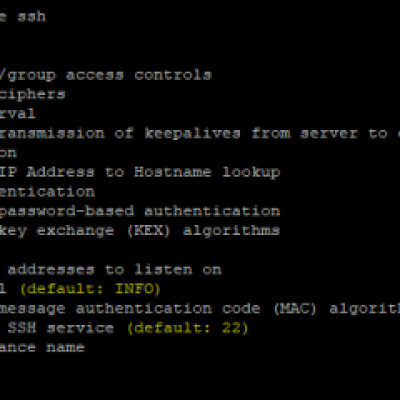Click the 'entication' text line
This screenshot has width=400, height=400.
(47, 192)
